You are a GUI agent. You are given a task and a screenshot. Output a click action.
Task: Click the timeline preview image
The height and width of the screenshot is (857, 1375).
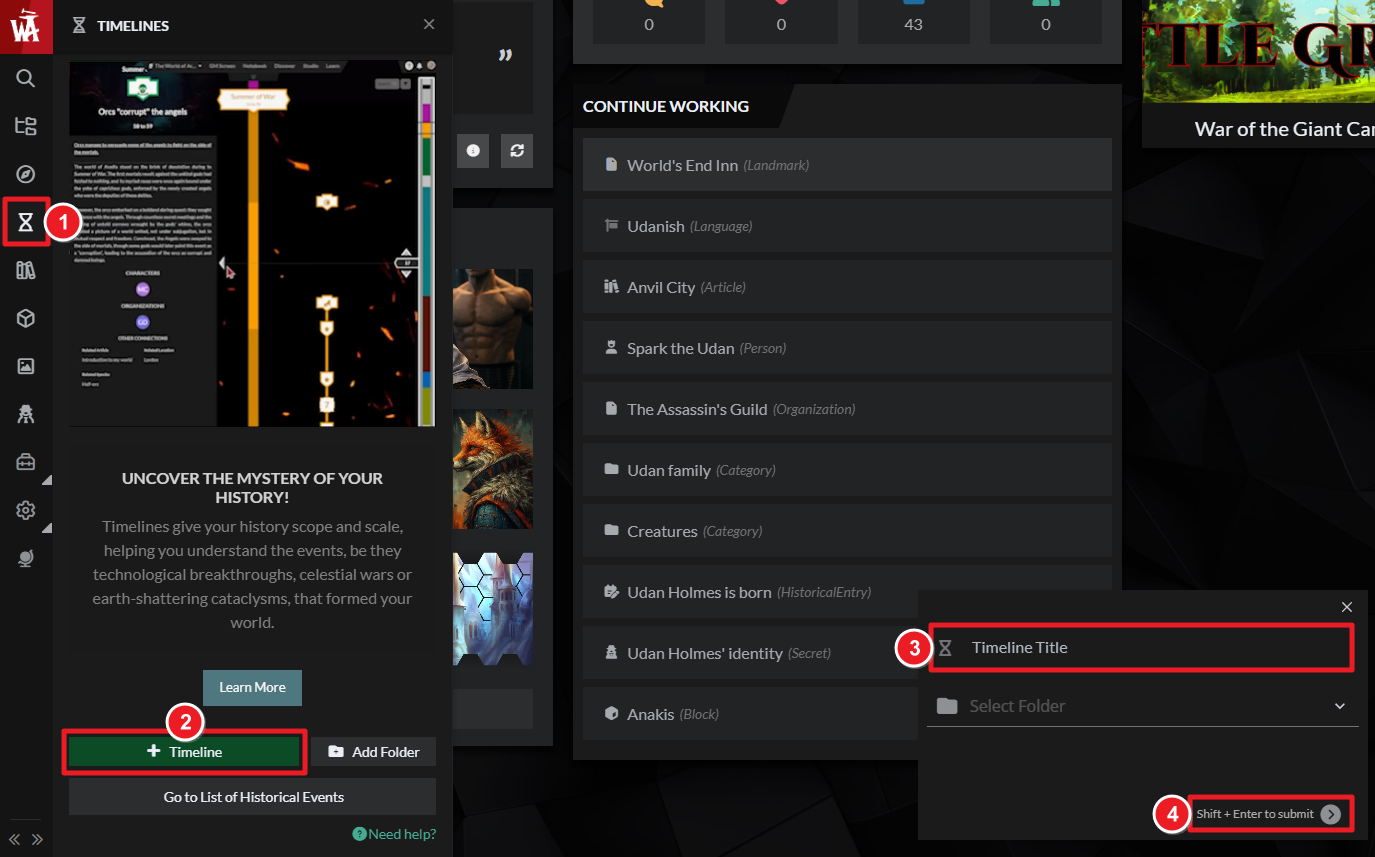253,243
